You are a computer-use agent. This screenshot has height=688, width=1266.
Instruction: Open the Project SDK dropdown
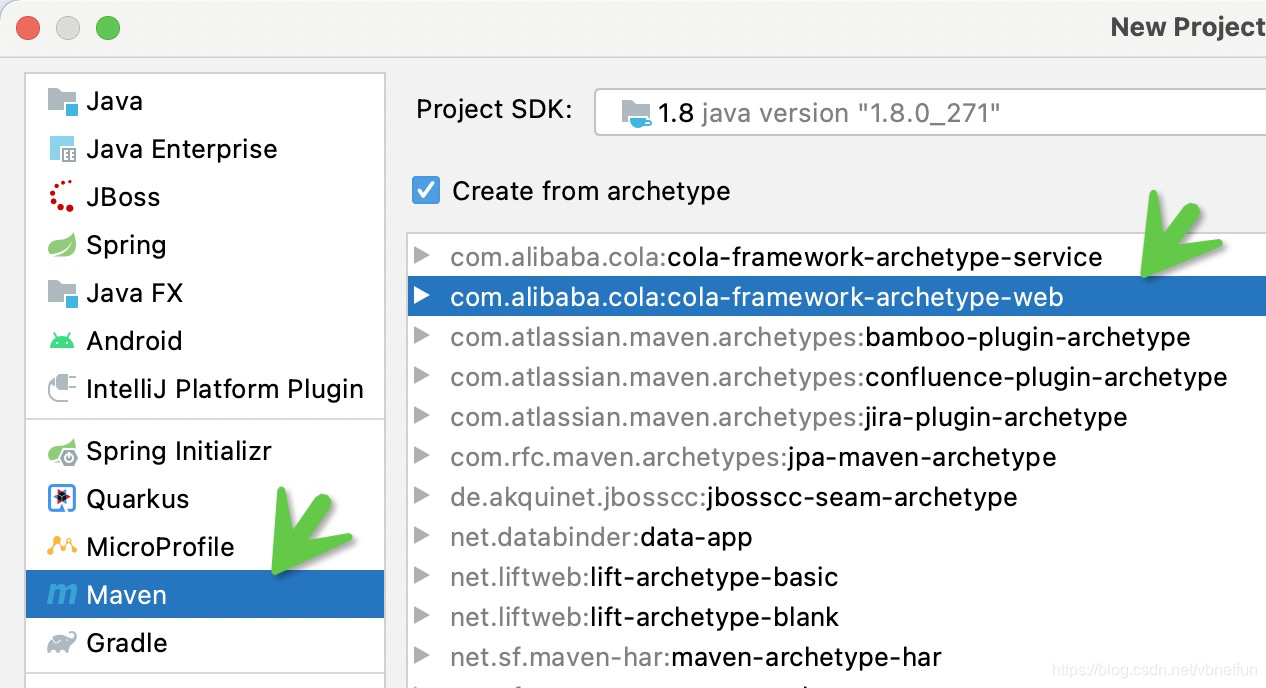coord(930,112)
